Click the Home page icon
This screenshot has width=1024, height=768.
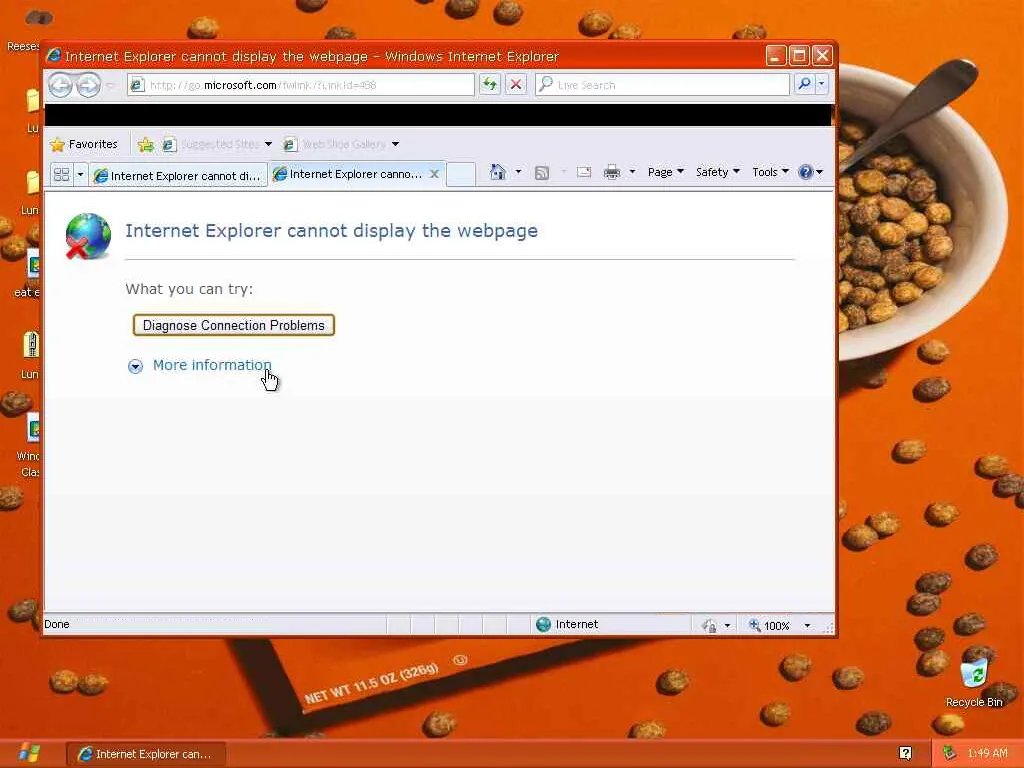click(x=498, y=172)
